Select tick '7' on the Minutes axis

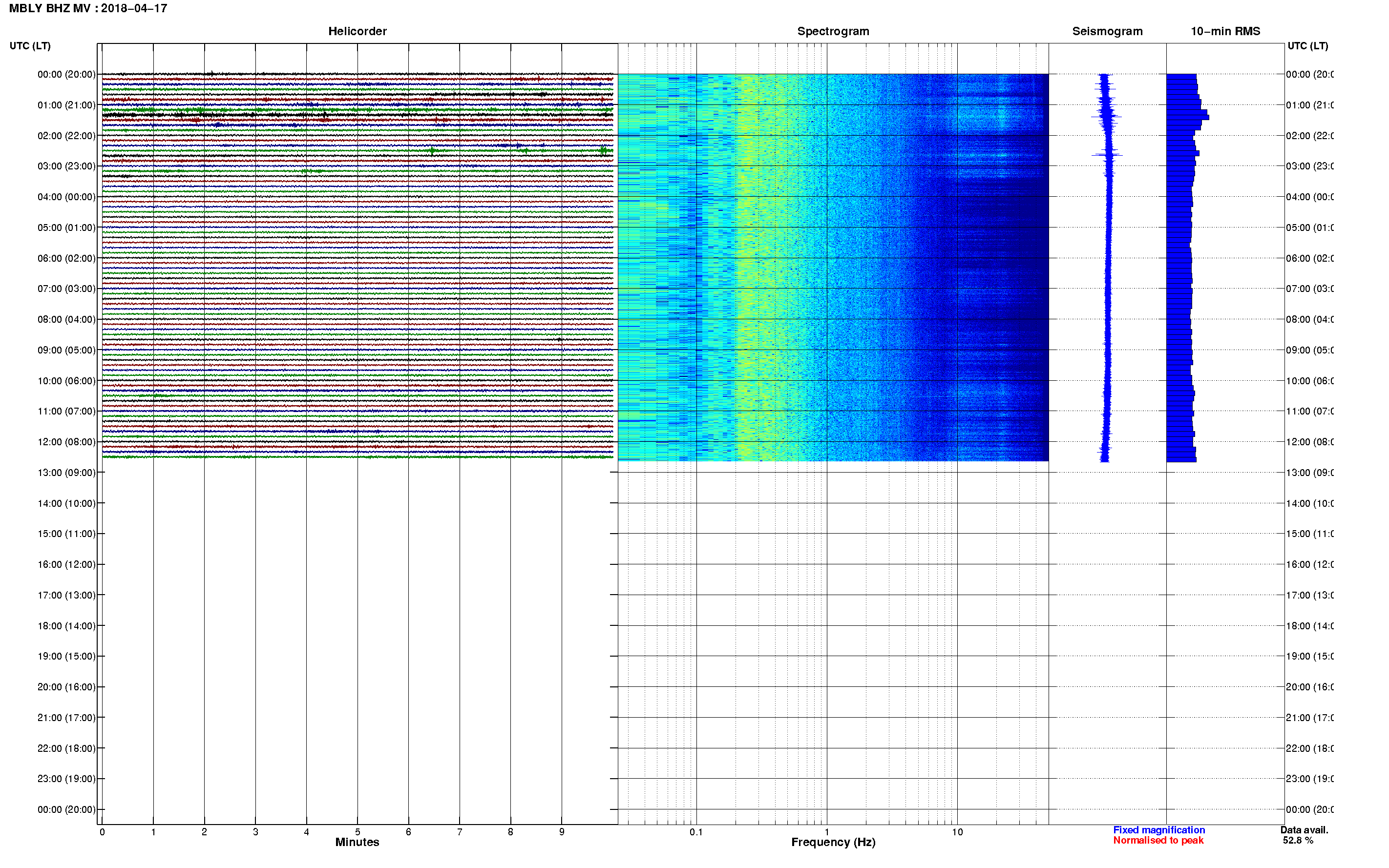[x=460, y=832]
